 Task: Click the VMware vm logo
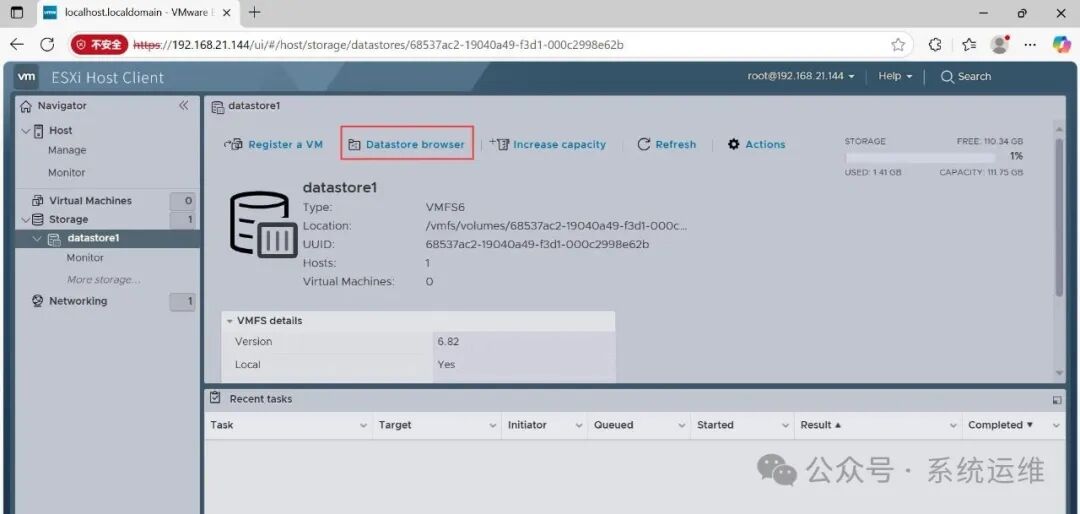point(26,77)
